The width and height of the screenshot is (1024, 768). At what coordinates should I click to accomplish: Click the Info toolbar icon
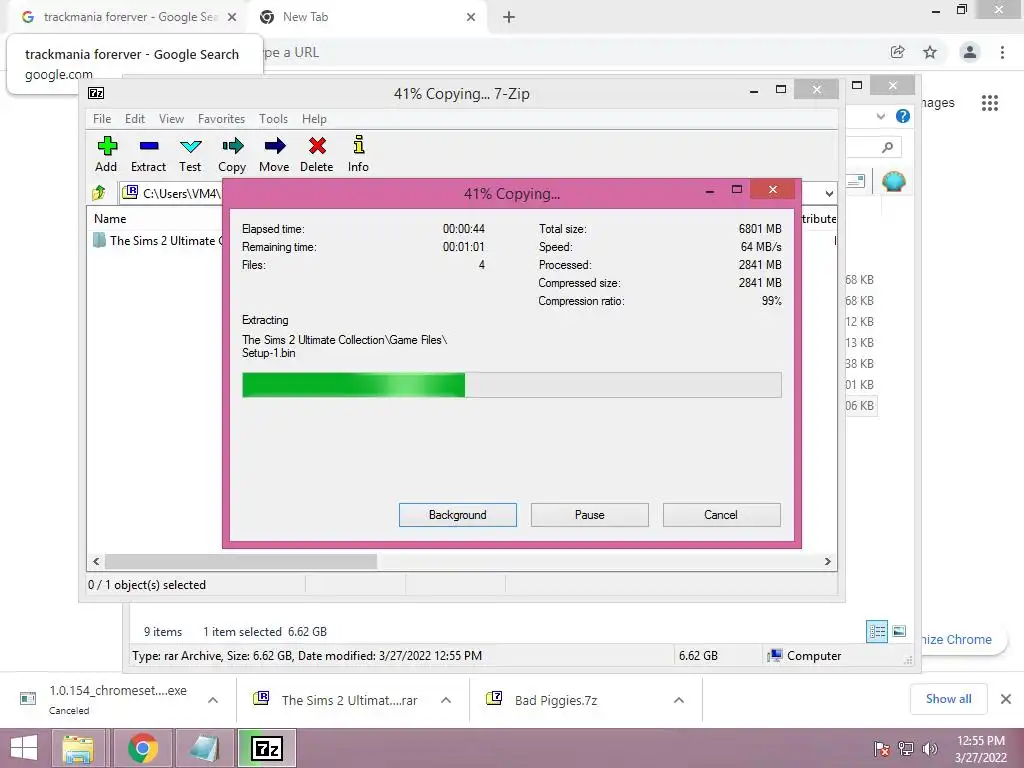(359, 144)
